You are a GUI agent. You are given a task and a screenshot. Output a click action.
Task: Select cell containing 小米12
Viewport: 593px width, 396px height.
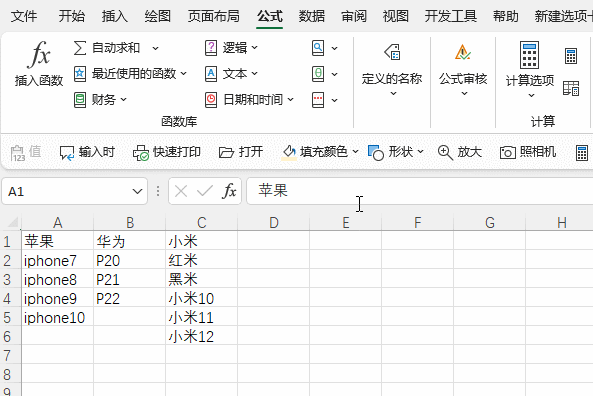201,336
